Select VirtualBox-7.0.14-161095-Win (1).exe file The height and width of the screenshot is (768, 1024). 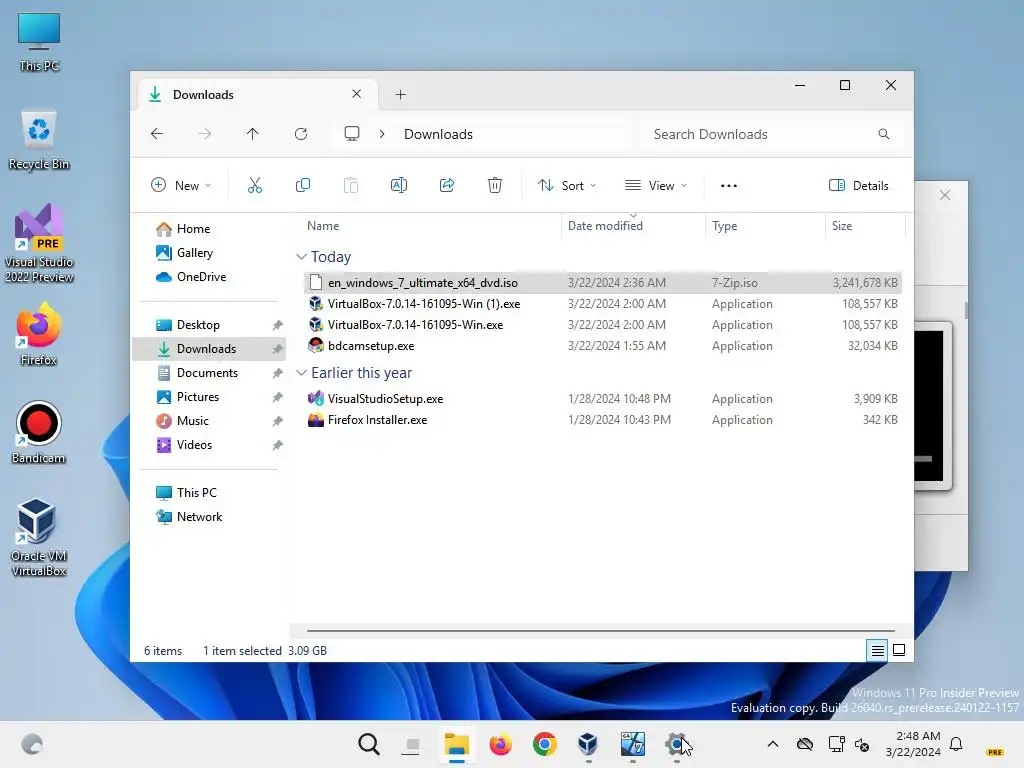[603, 304]
